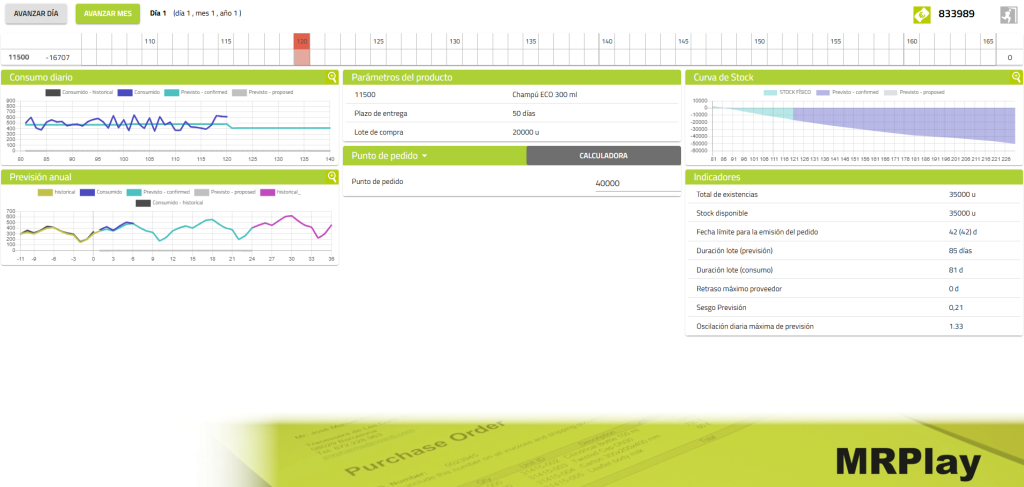
Task: Zoom into the Curva de Stock chart
Action: pos(1016,77)
